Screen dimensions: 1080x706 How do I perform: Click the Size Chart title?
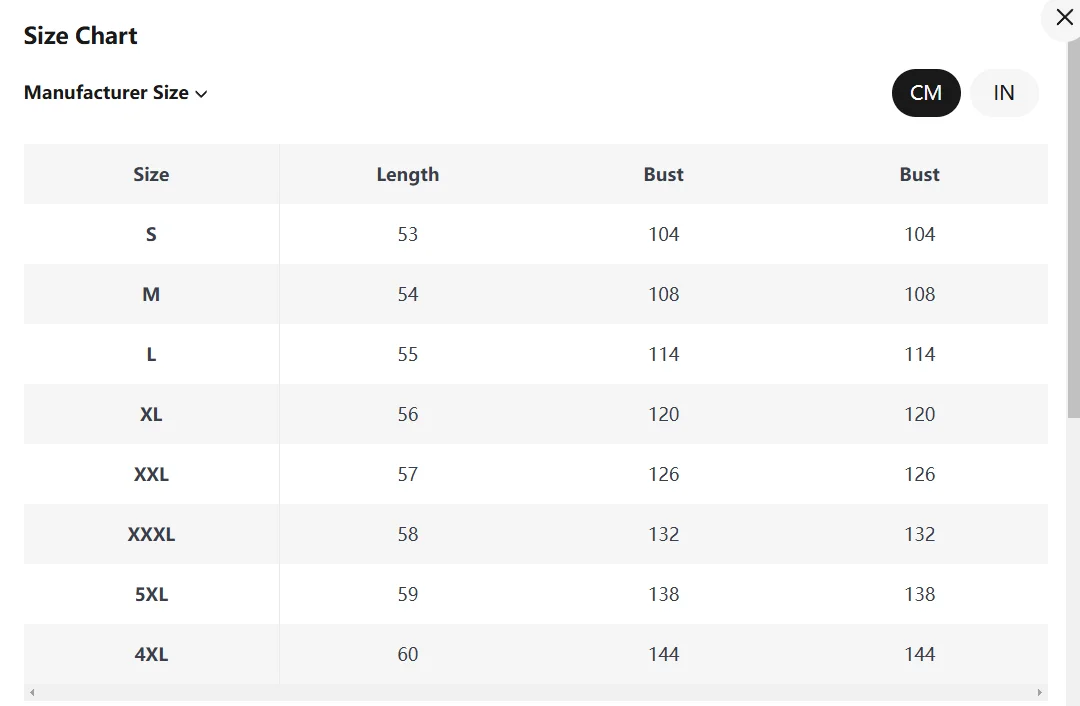click(81, 35)
